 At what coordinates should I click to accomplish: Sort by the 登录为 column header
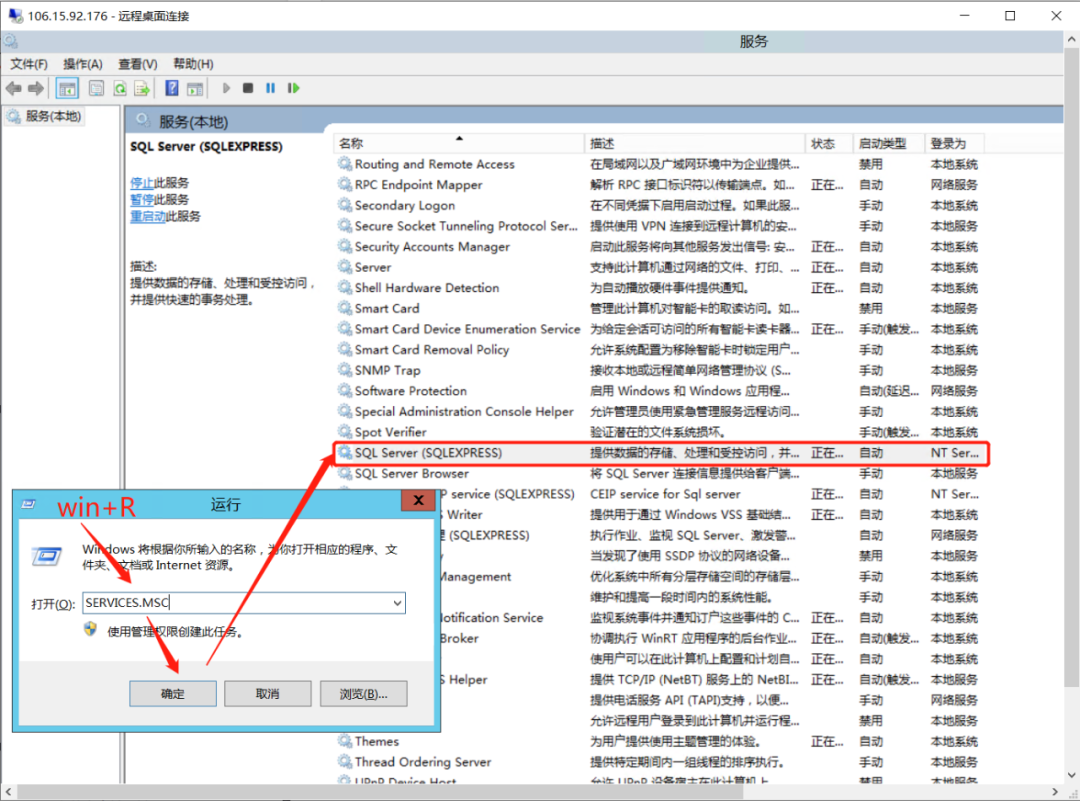(x=955, y=143)
